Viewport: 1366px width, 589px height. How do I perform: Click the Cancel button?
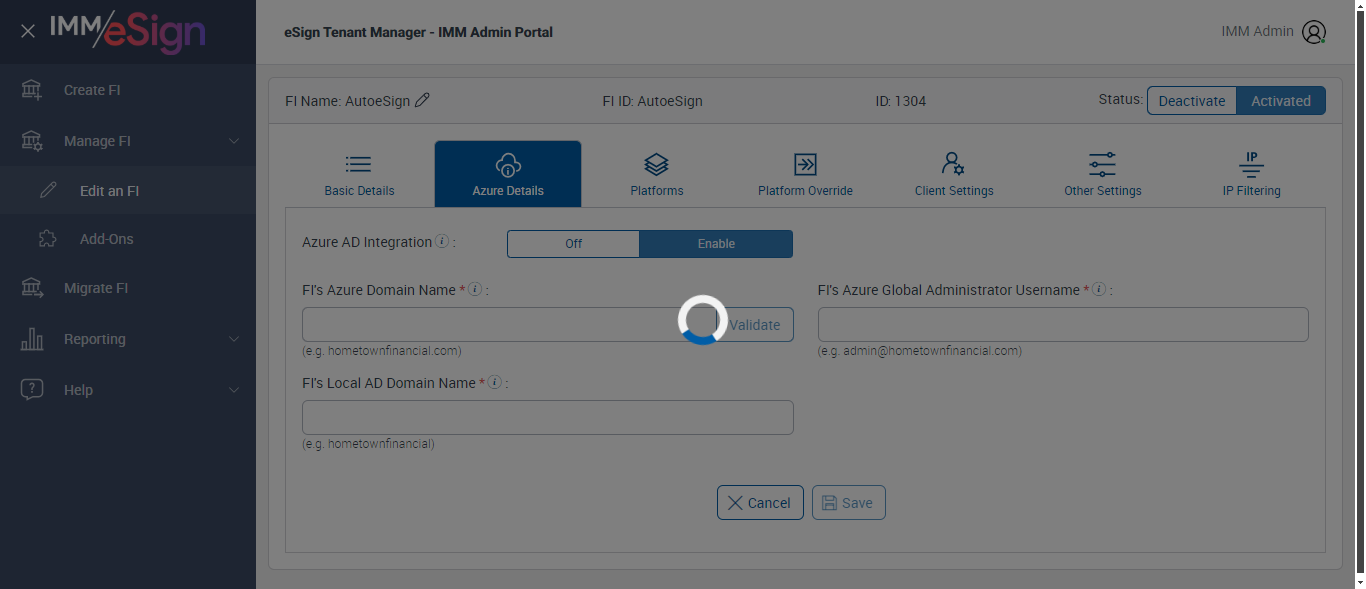760,503
